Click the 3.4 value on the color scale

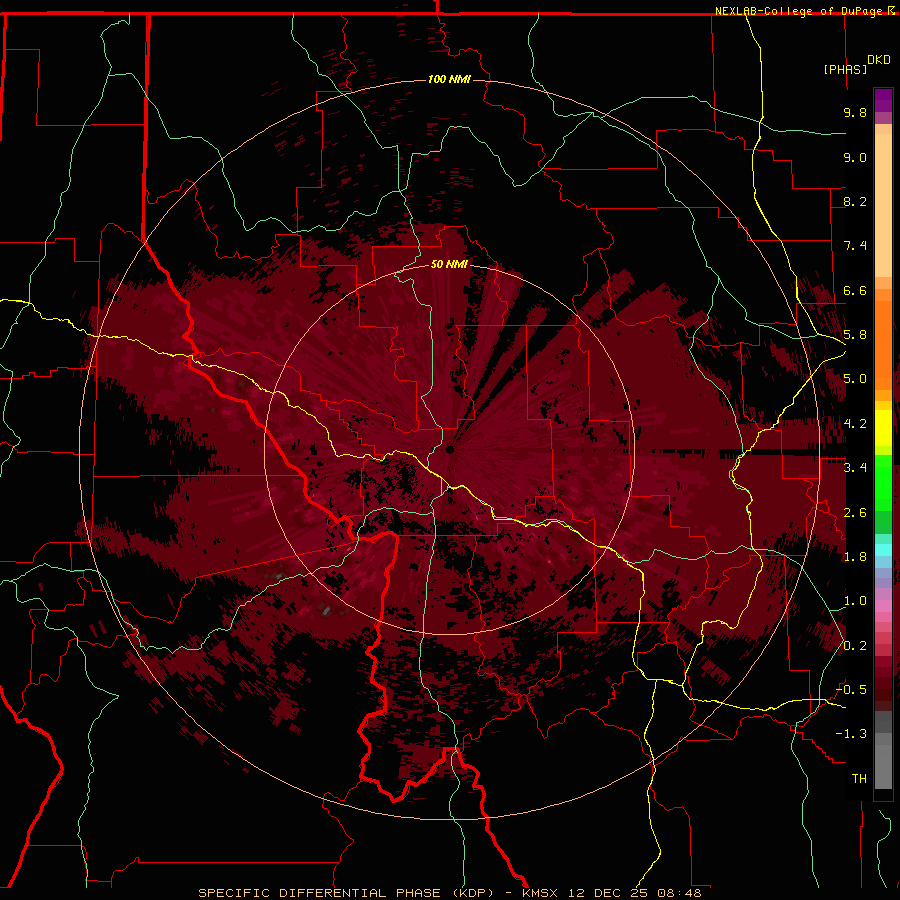pyautogui.click(x=855, y=468)
